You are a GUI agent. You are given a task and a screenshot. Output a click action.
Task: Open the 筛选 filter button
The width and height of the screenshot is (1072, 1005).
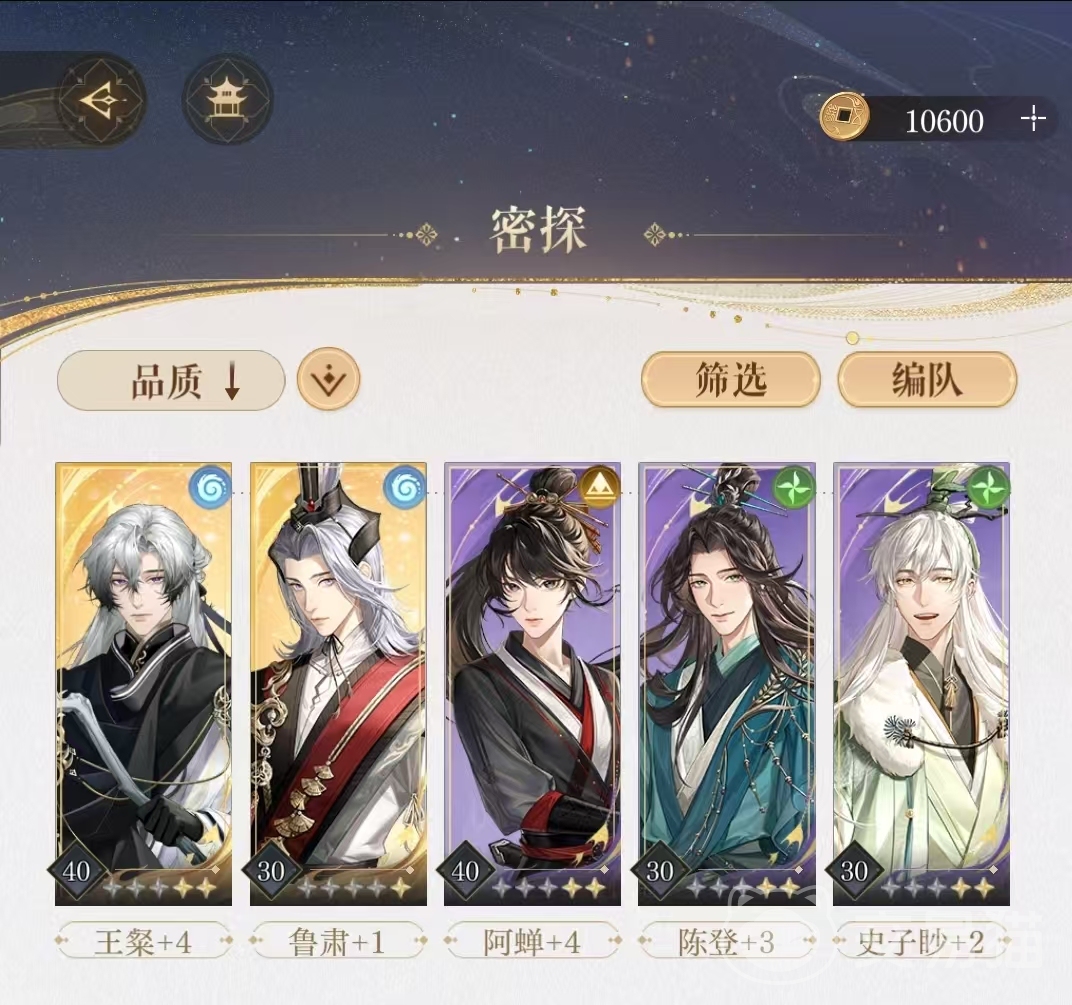(x=730, y=379)
